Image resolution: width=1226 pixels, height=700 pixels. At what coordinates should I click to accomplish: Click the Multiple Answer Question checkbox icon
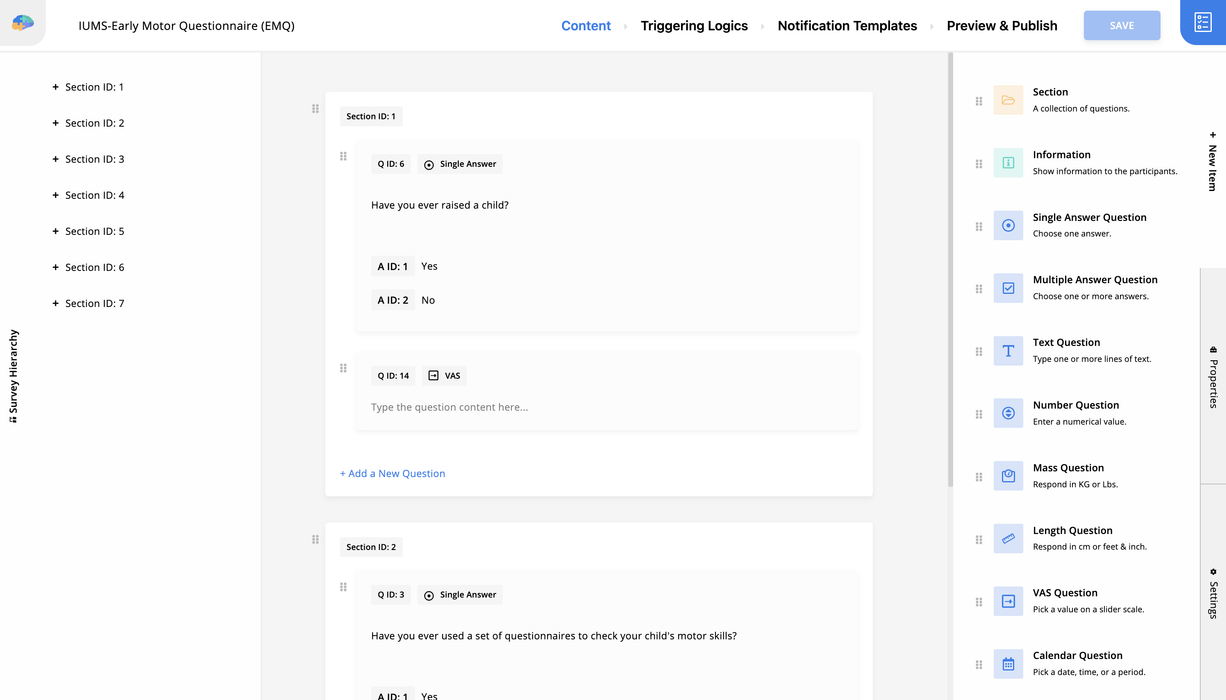(1007, 288)
